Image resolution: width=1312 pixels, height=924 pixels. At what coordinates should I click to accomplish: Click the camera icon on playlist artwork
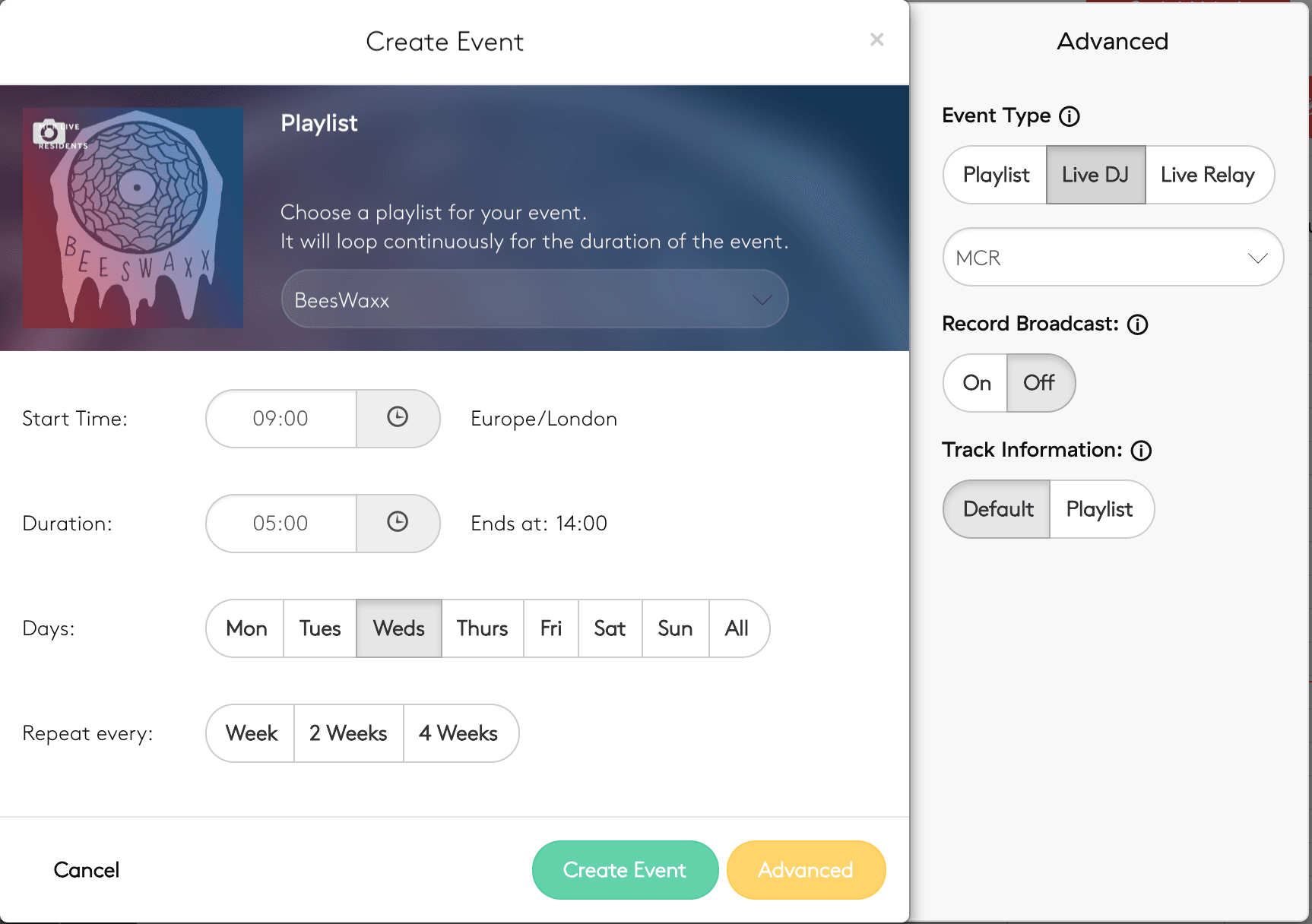pyautogui.click(x=49, y=131)
